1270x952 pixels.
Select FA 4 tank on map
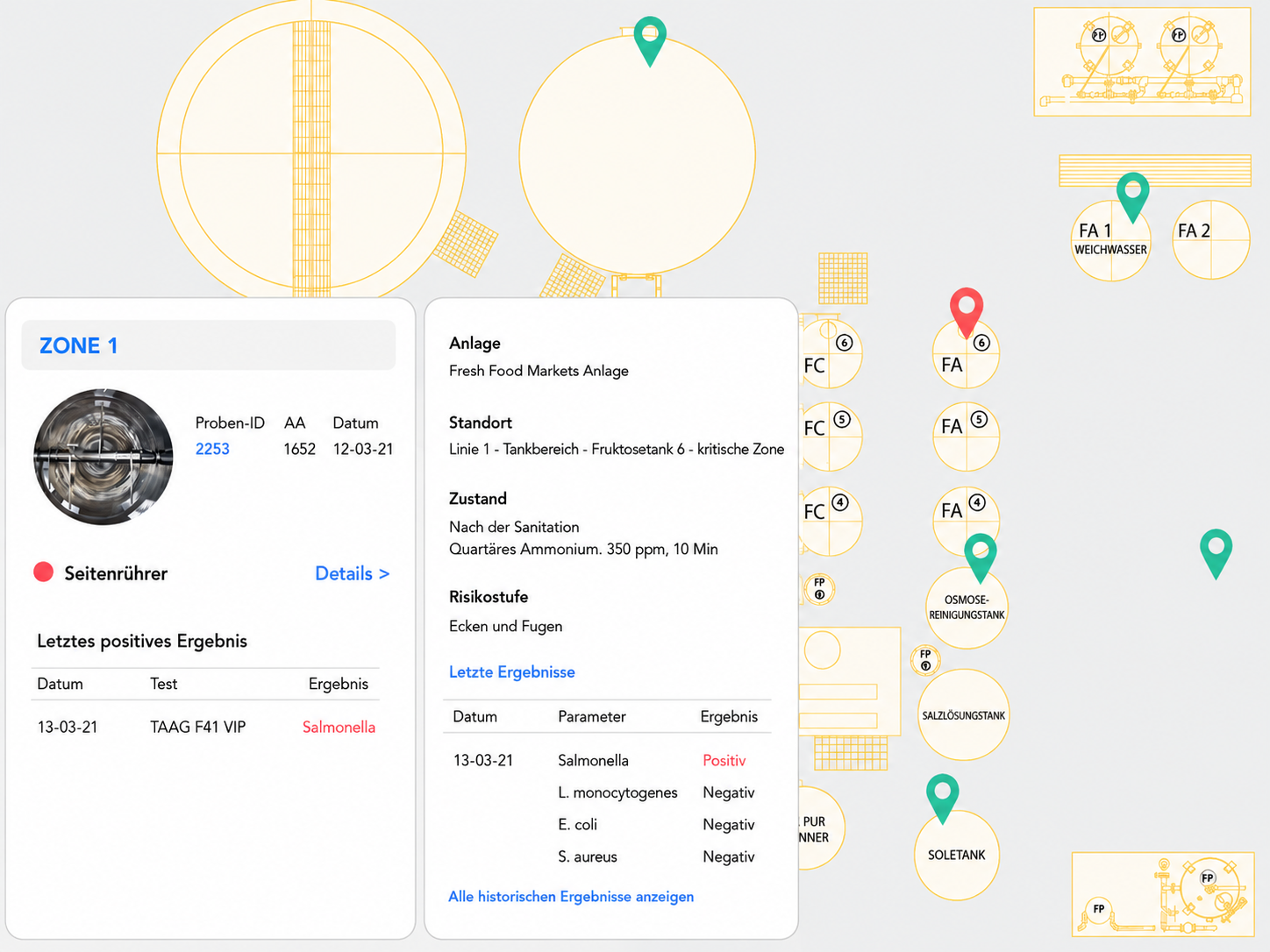(x=966, y=521)
